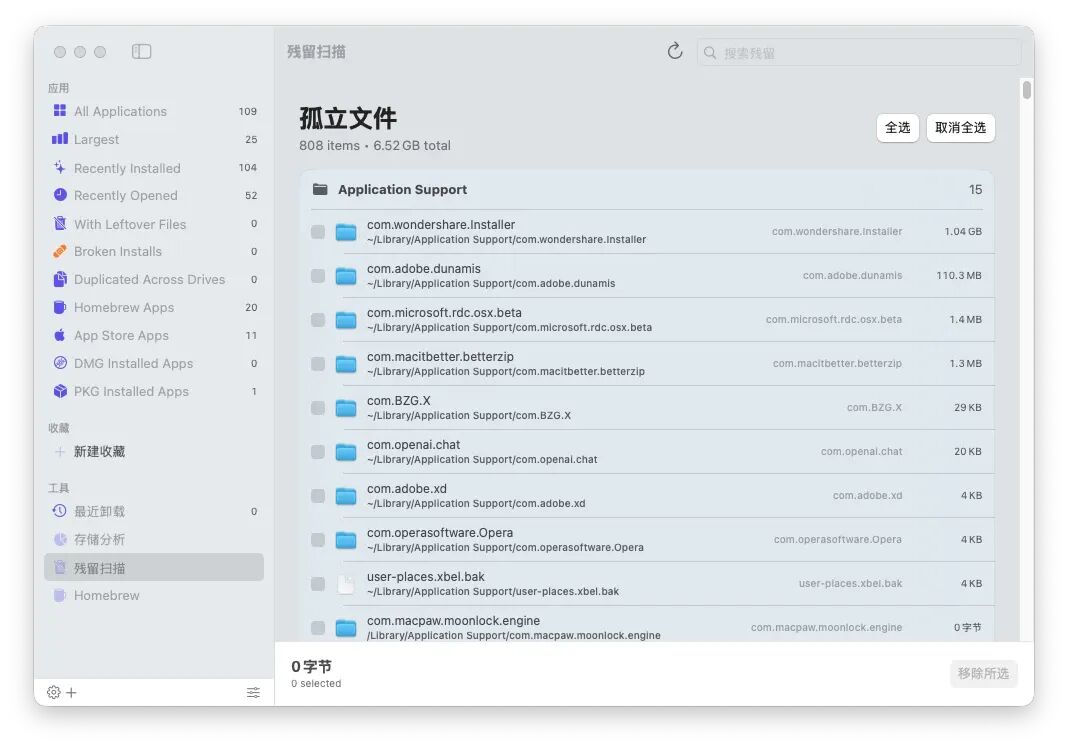Click the com.openai.chat folder icon
1068x748 pixels.
(x=346, y=452)
